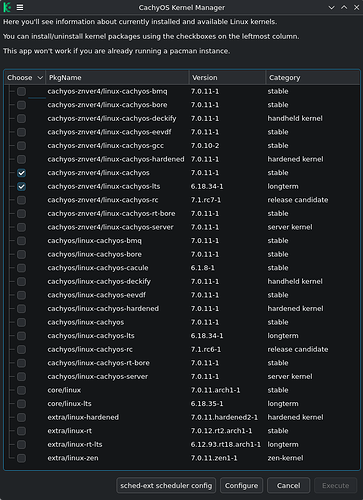This screenshot has width=363, height=500.
Task: Open the hamburger window menu
Action: [x=20, y=7]
